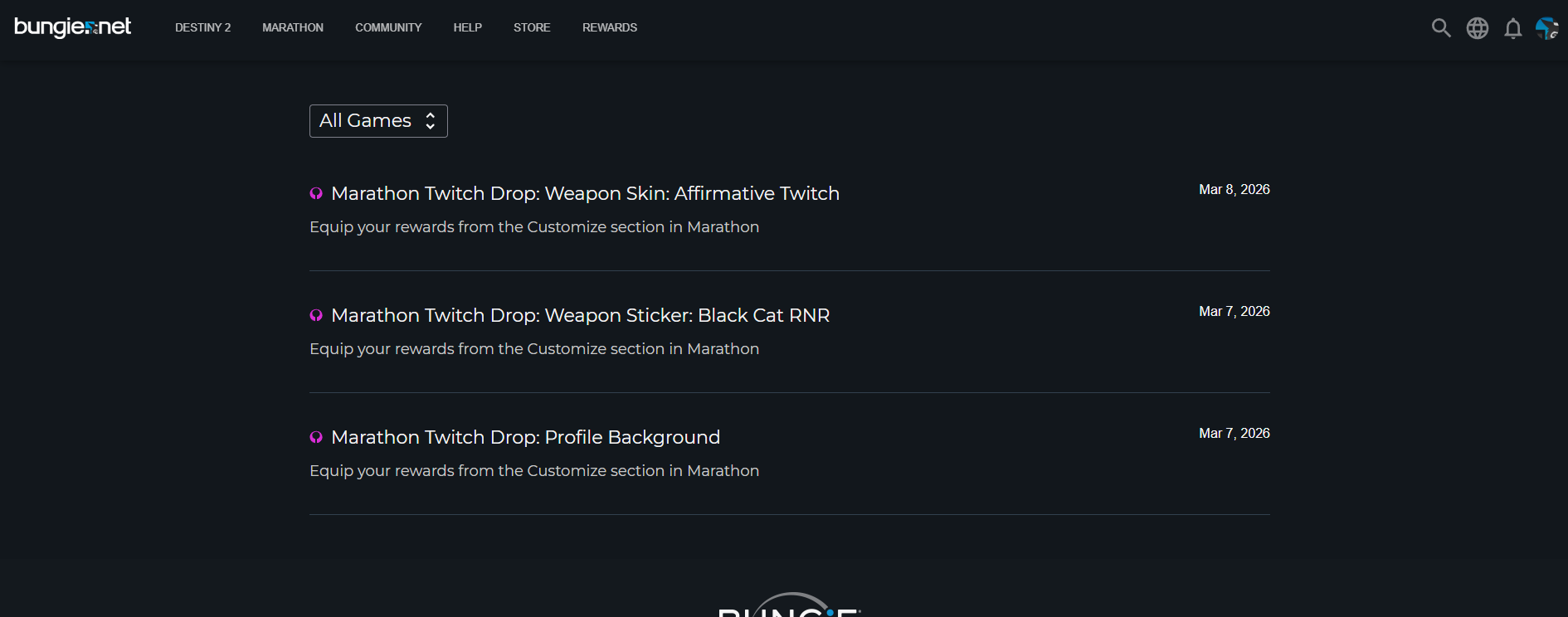Screen dimensions: 1568x617
Task: Open the Destiny 2 menu
Action: click(202, 27)
